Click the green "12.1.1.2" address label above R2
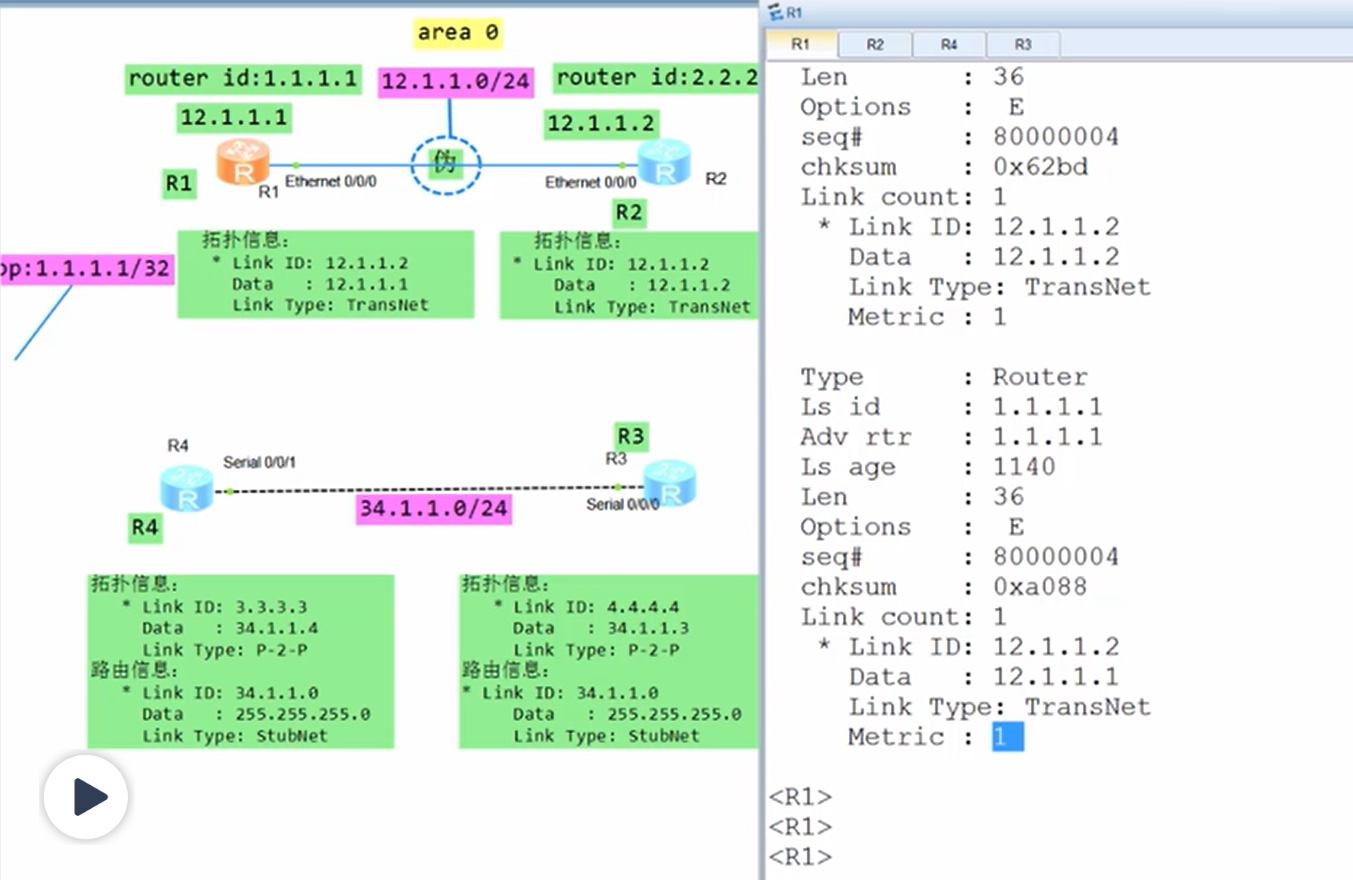Image resolution: width=1353 pixels, height=880 pixels. [601, 123]
